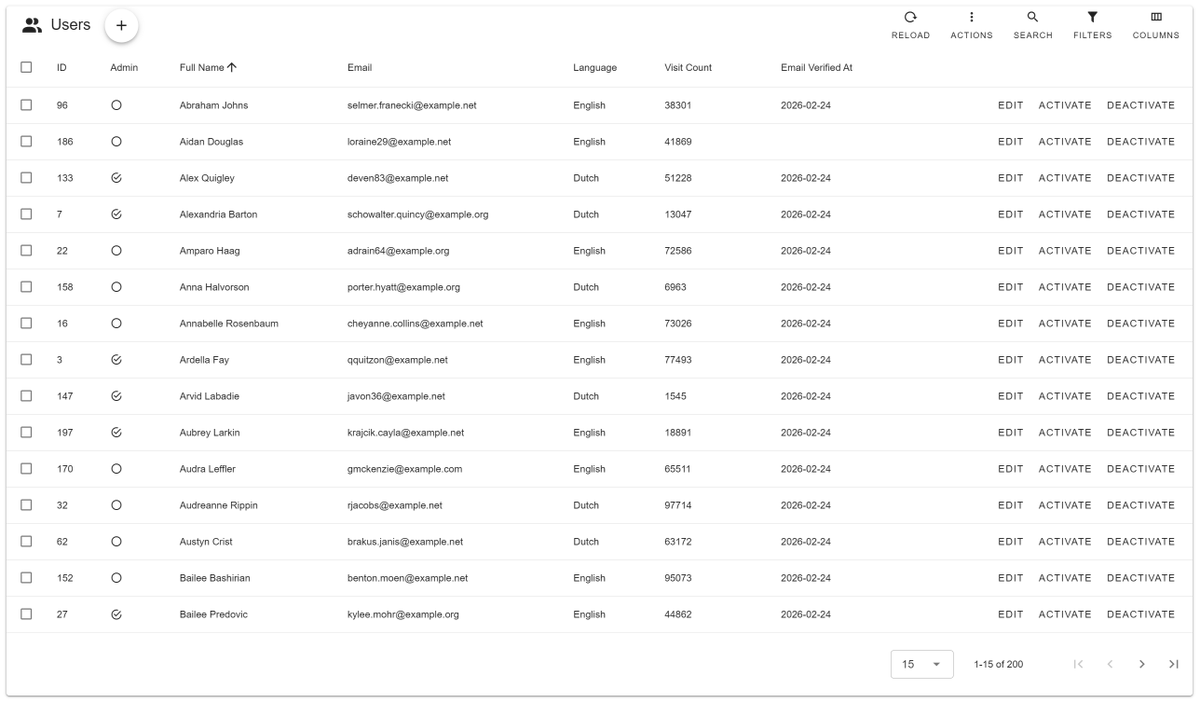The width and height of the screenshot is (1200, 703).
Task: Click the Admin column header
Action: pos(124,68)
